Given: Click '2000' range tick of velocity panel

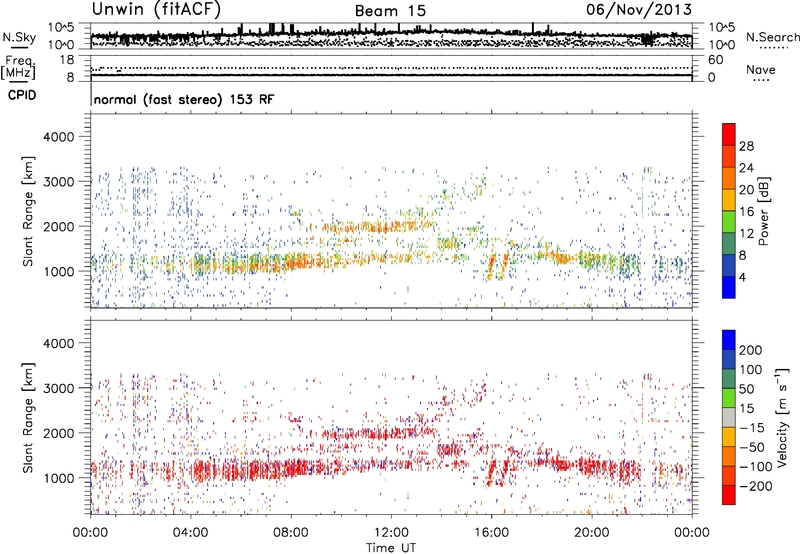Looking at the screenshot, I should tap(59, 433).
